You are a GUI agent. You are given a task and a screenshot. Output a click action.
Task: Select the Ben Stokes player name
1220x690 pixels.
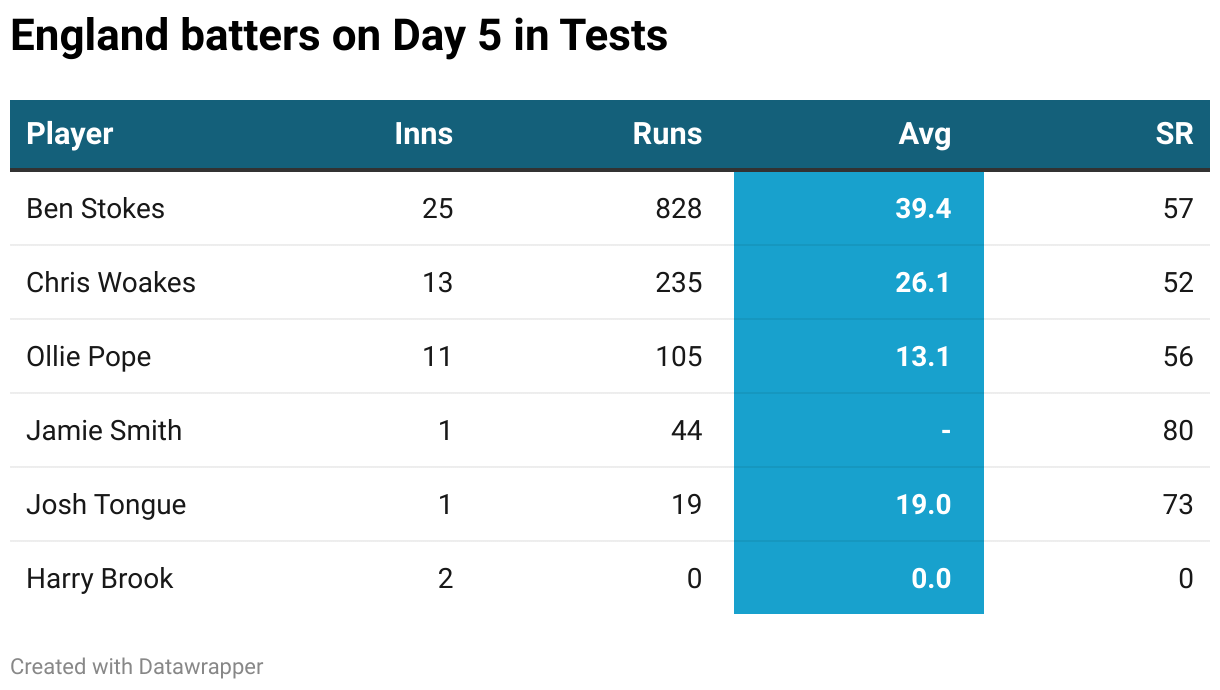pyautogui.click(x=96, y=208)
